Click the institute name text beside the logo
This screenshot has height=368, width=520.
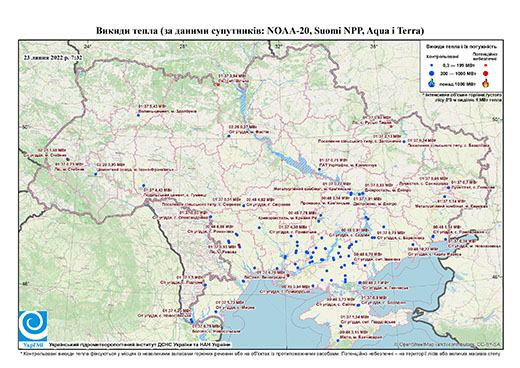pyautogui.click(x=140, y=345)
